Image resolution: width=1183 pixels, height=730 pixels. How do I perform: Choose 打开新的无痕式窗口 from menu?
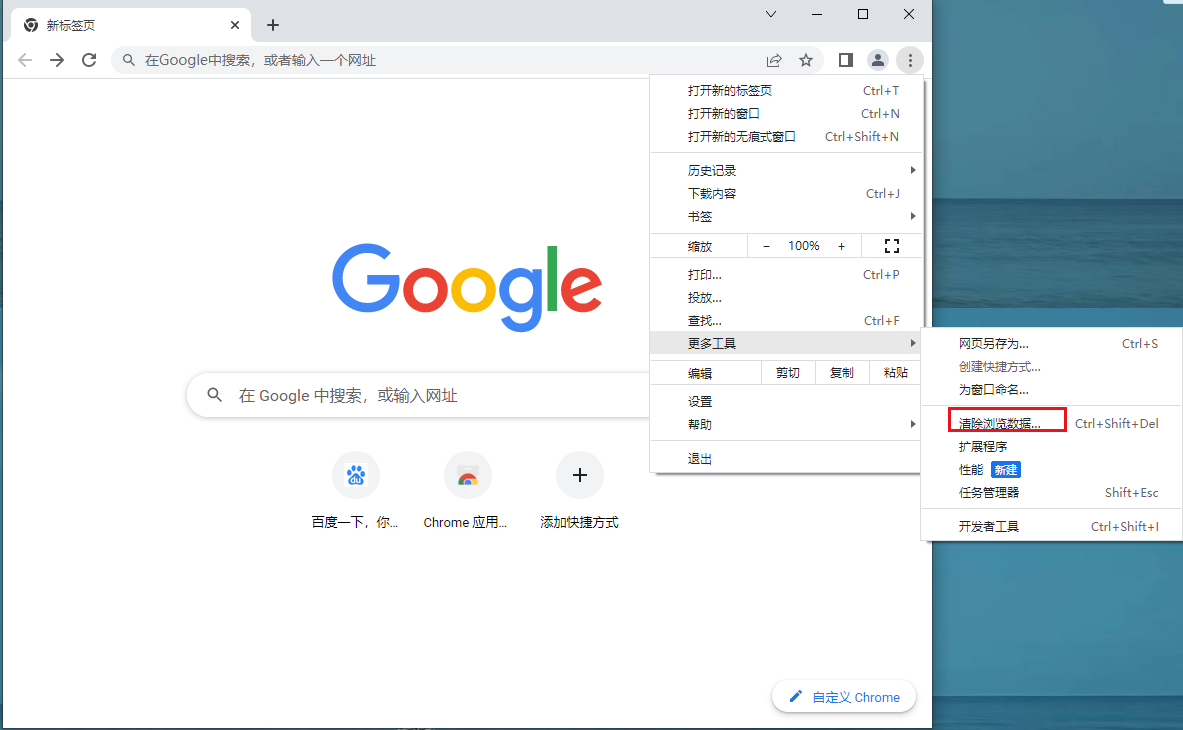(785, 136)
